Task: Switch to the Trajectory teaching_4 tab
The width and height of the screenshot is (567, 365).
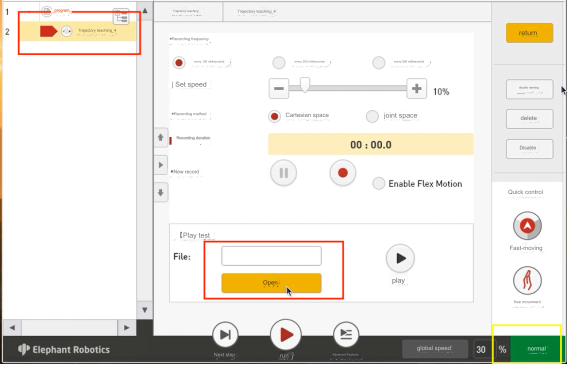Action: (x=256, y=12)
